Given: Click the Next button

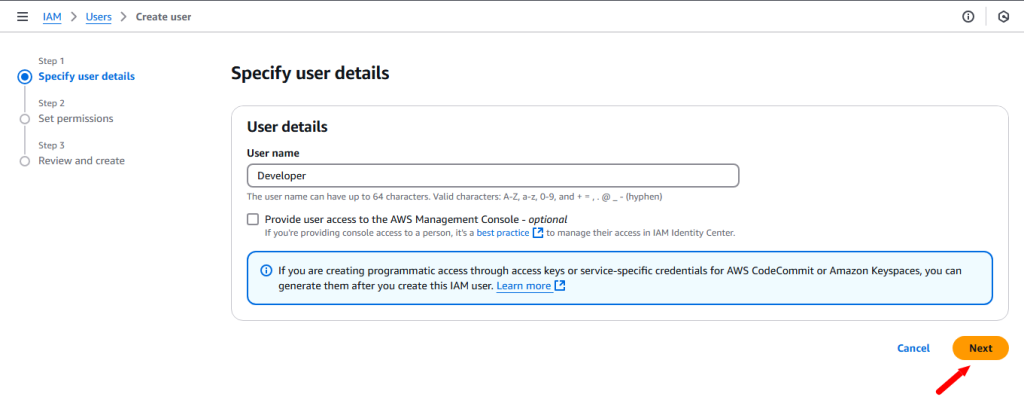Looking at the screenshot, I should click(x=980, y=348).
